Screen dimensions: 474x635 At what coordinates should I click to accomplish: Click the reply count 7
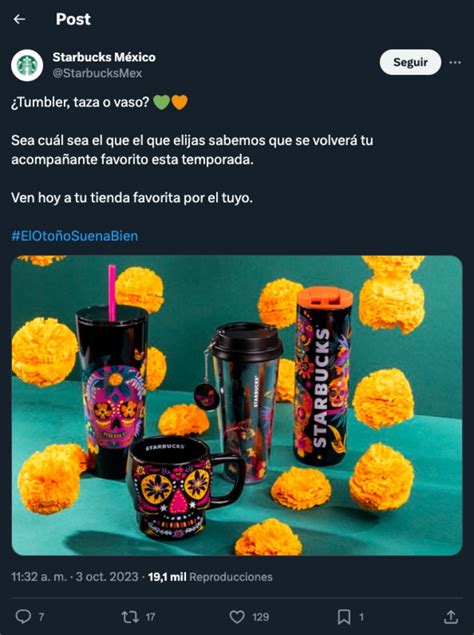tap(41, 617)
